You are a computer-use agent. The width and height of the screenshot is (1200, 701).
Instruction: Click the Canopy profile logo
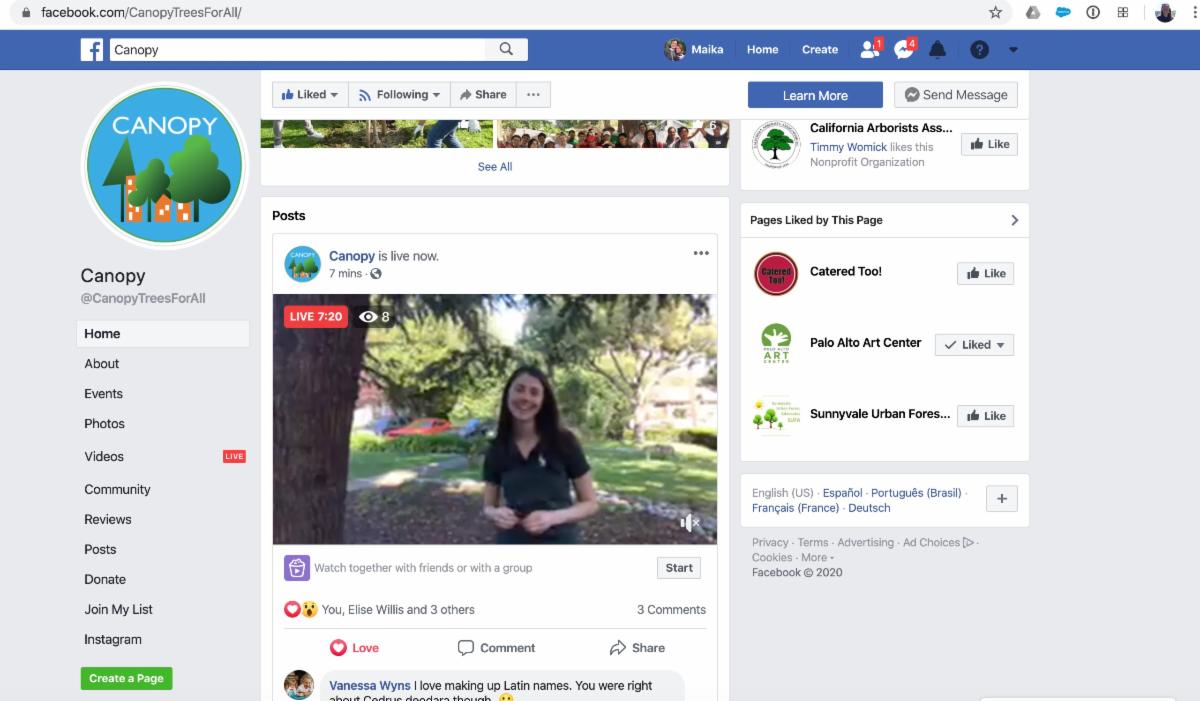click(x=164, y=166)
